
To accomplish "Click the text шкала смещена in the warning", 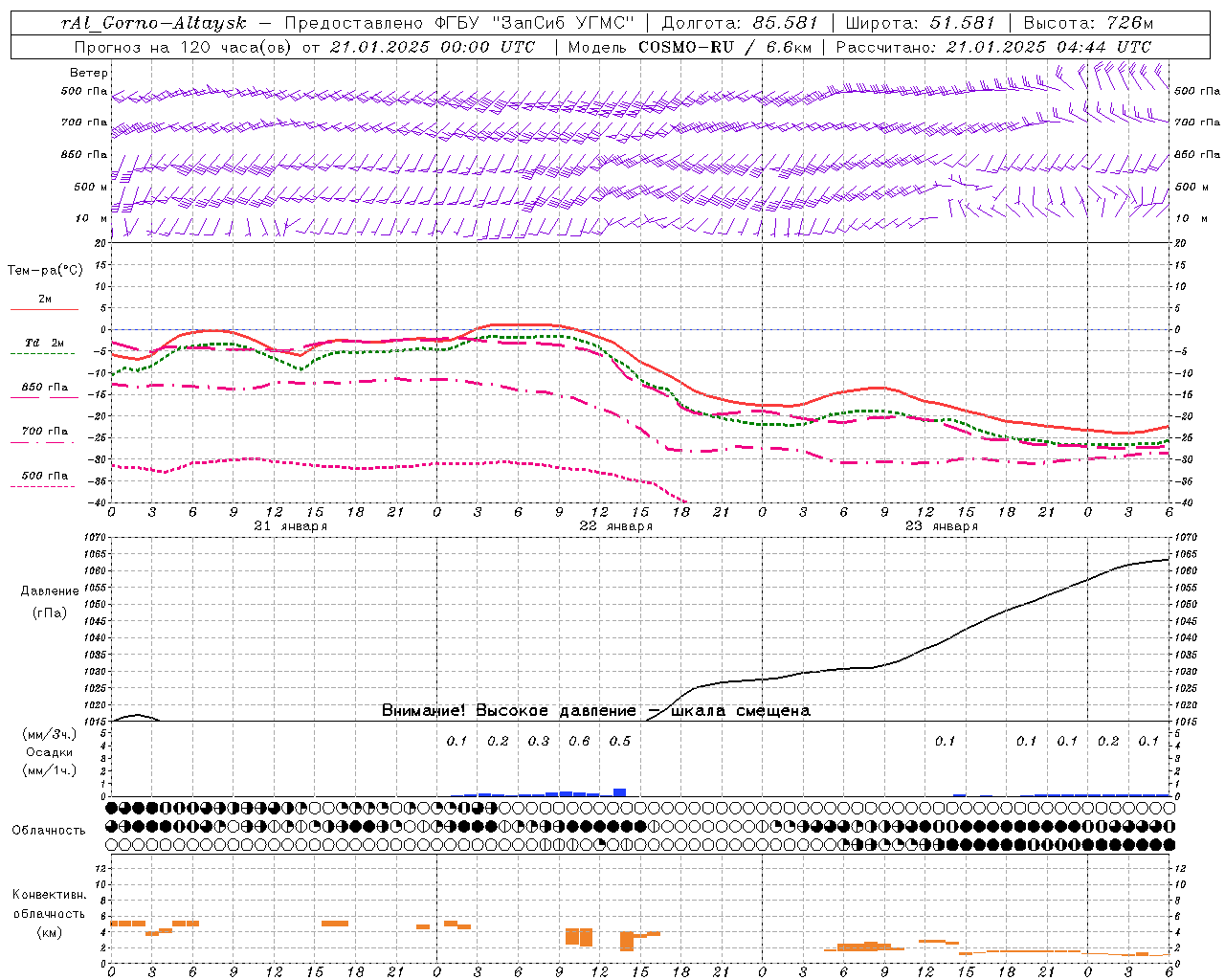I will pyautogui.click(x=741, y=711).
